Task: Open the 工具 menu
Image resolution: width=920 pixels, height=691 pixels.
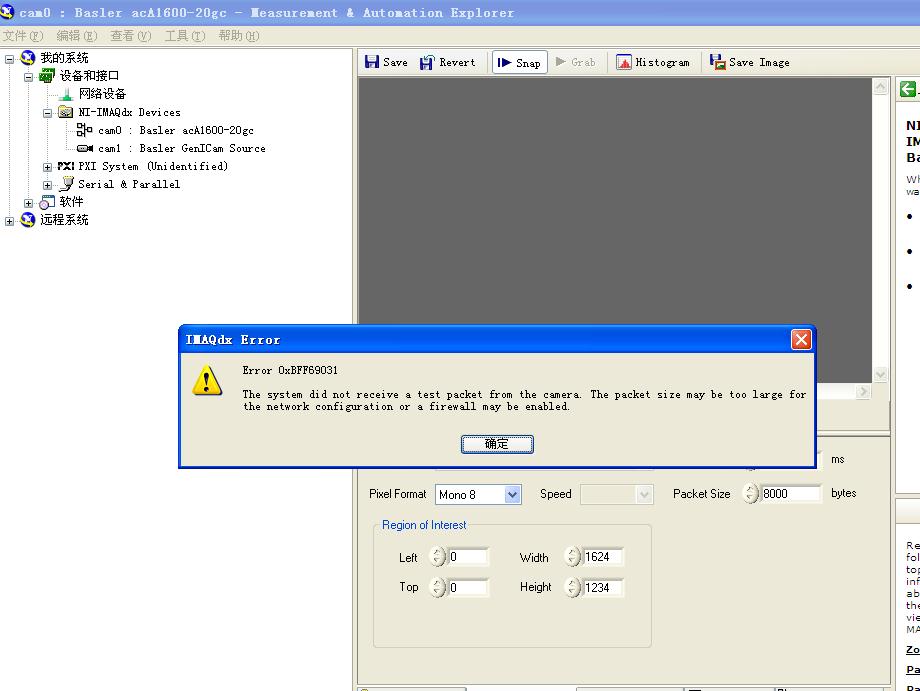Action: click(185, 36)
